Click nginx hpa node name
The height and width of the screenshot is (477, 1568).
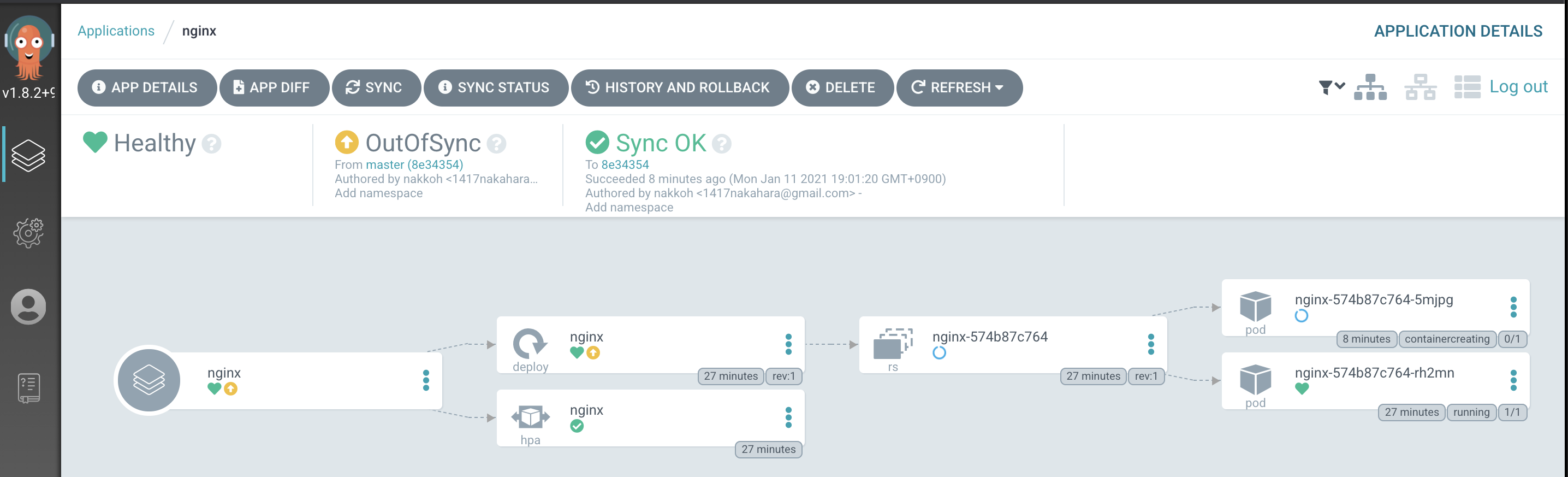[586, 410]
